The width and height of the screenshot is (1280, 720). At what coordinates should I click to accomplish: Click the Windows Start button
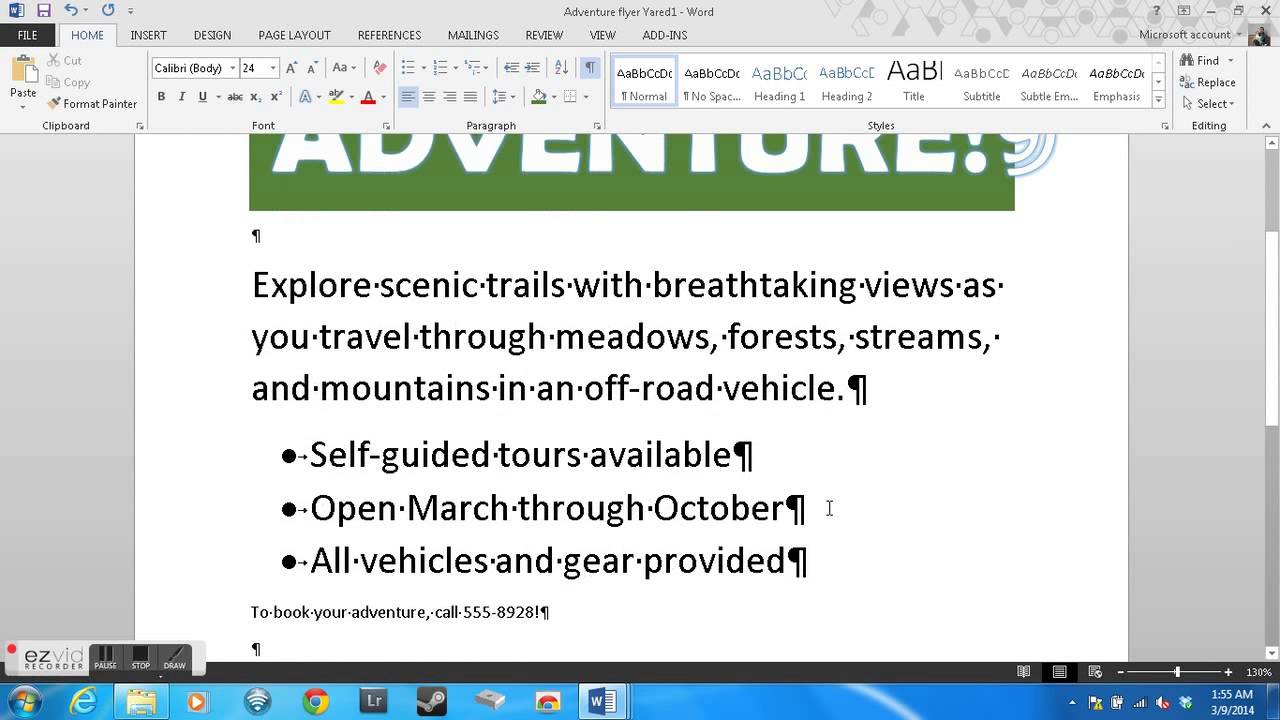24,702
